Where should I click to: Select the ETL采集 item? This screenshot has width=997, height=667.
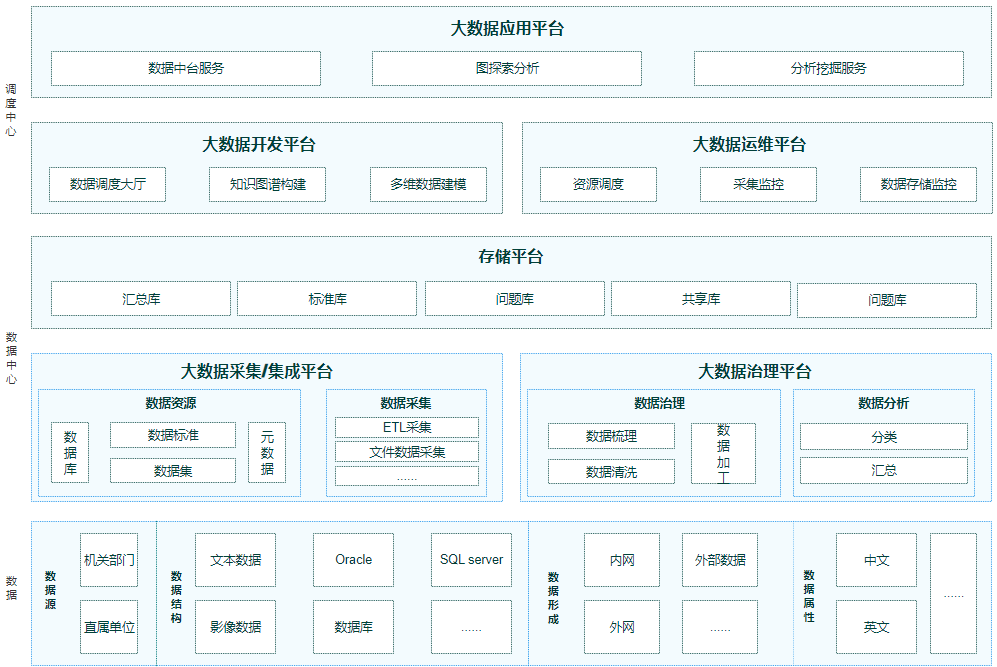[x=407, y=427]
